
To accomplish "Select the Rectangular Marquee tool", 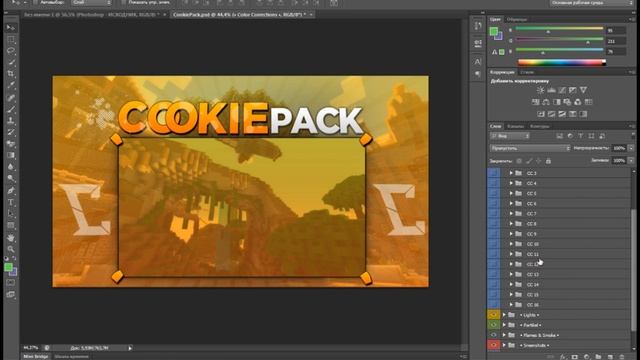I will 11,40.
